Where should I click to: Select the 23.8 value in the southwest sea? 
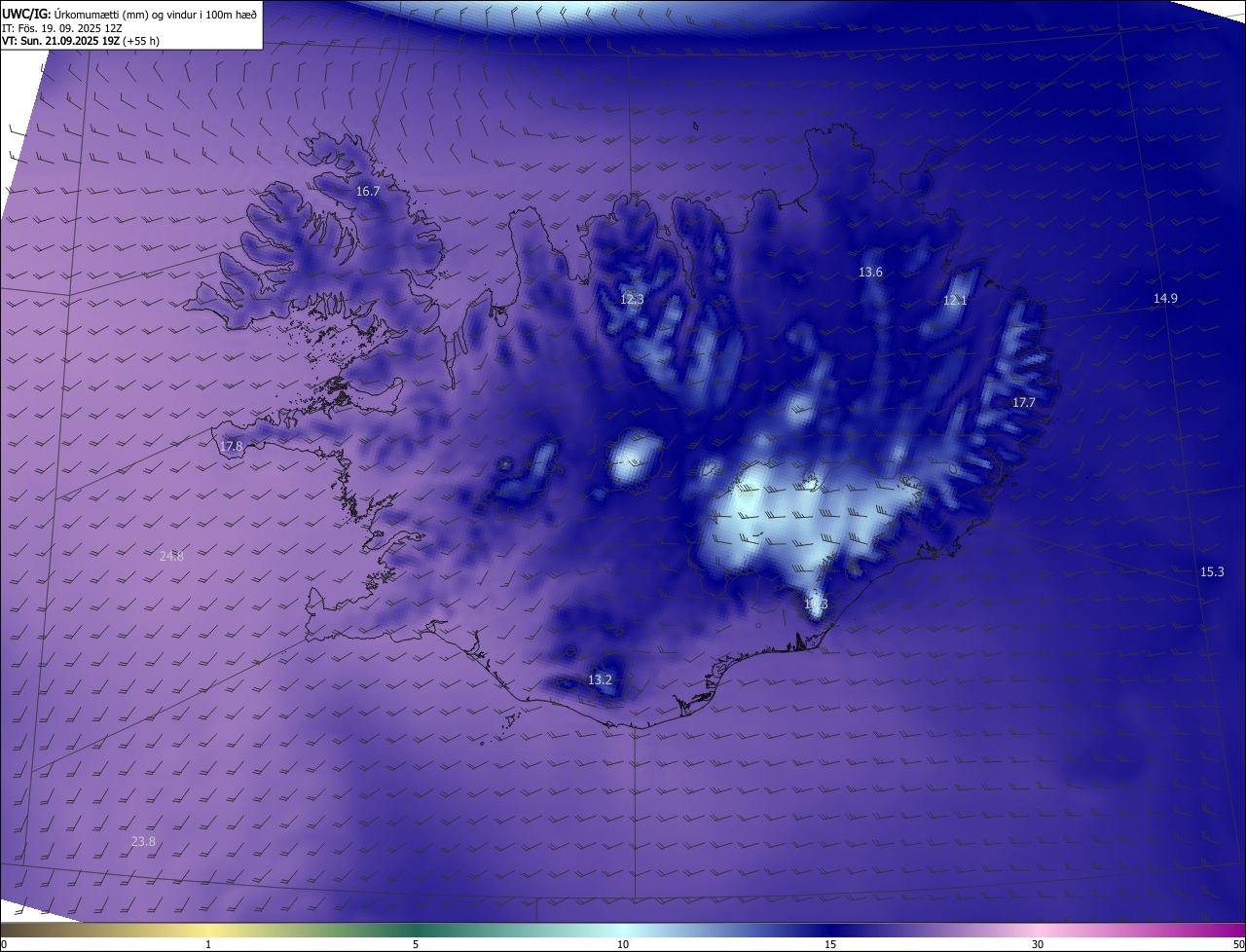[143, 842]
